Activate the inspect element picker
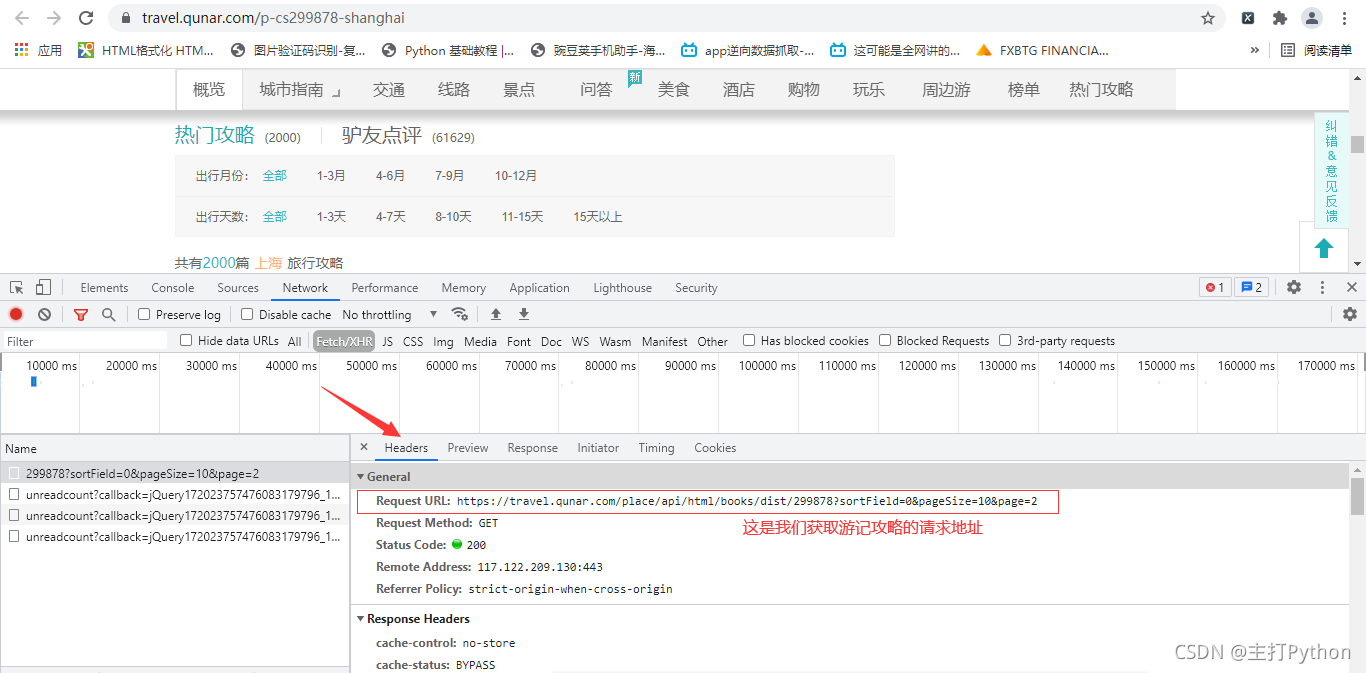This screenshot has height=673, width=1366. tap(17, 288)
